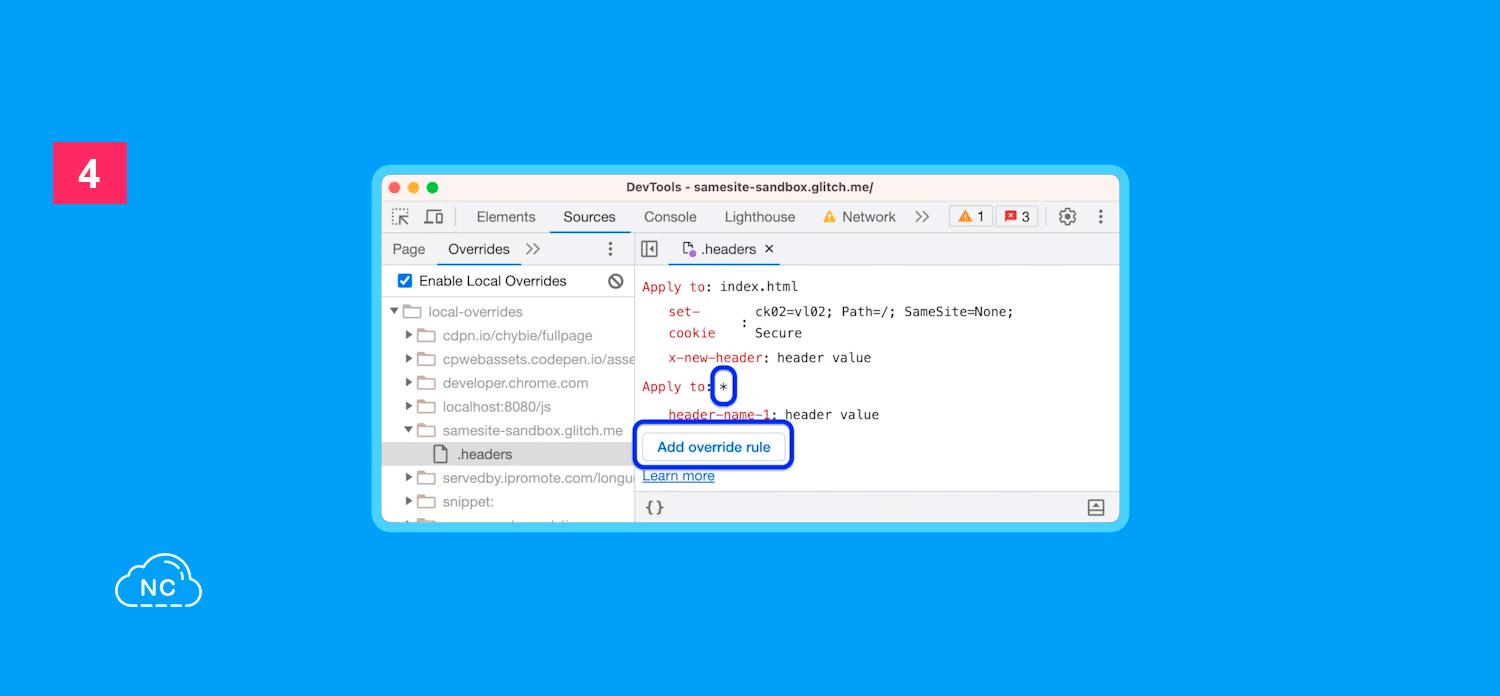Viewport: 1500px width, 696px height.
Task: Activate the inspect element picker icon
Action: click(400, 217)
